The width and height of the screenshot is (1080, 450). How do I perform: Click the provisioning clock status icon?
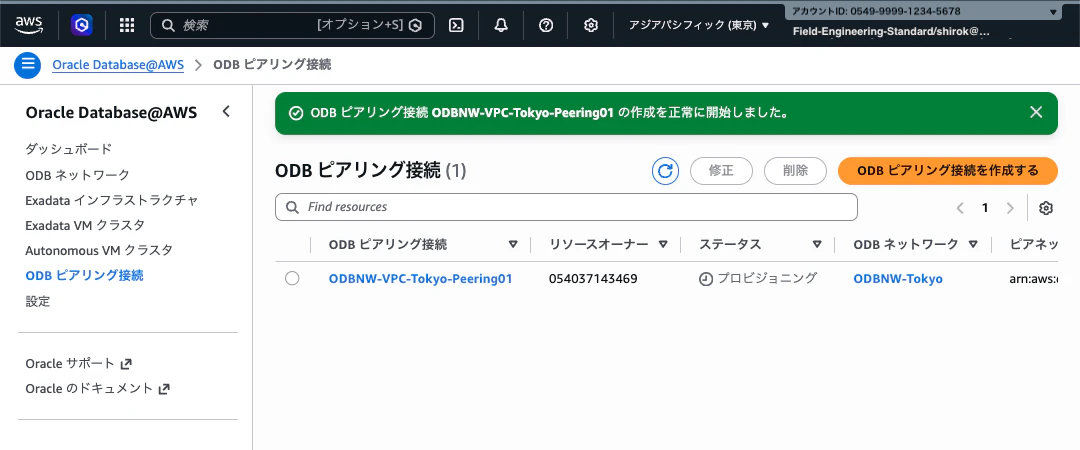[706, 279]
